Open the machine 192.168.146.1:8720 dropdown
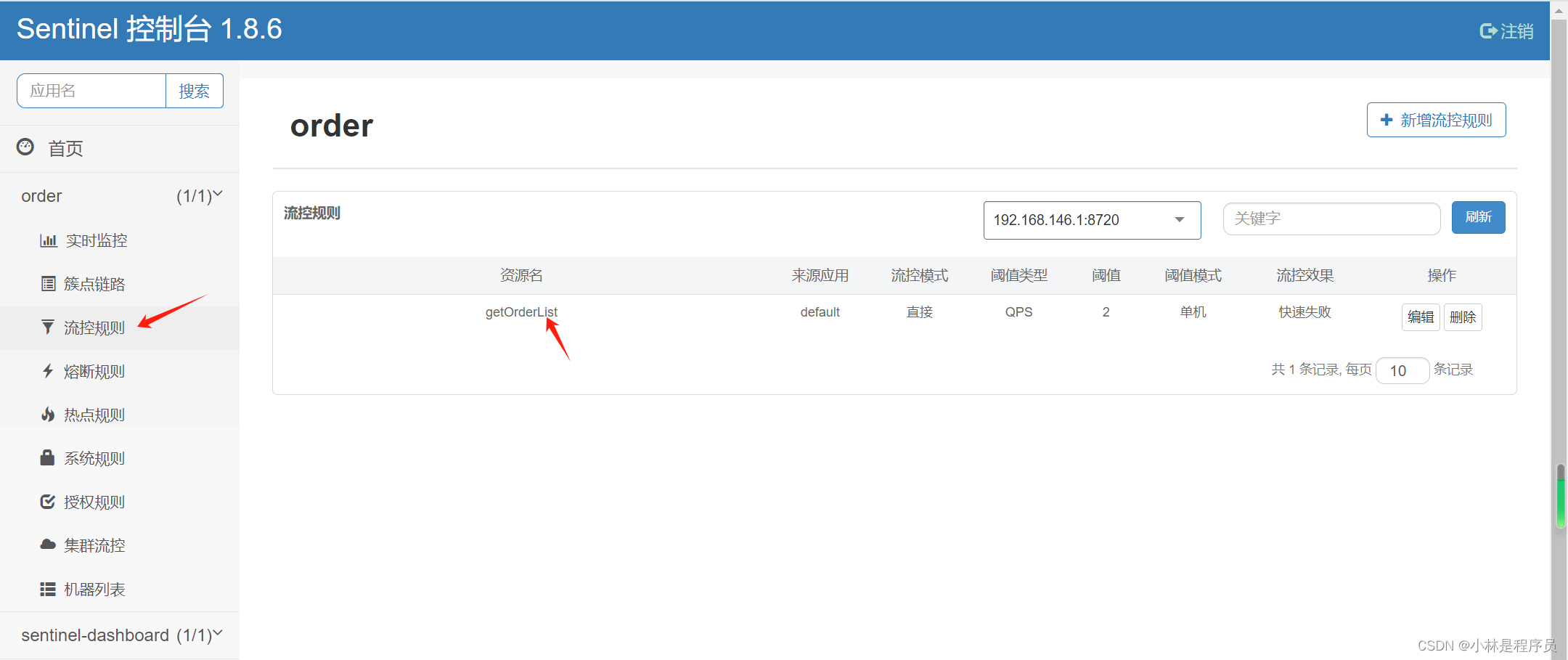 1092,220
